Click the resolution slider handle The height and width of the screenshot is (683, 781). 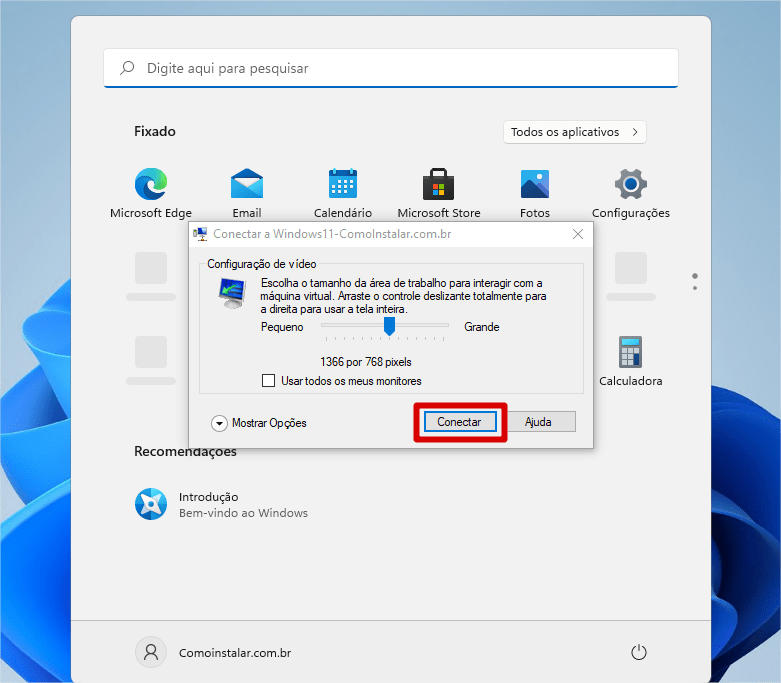point(390,326)
